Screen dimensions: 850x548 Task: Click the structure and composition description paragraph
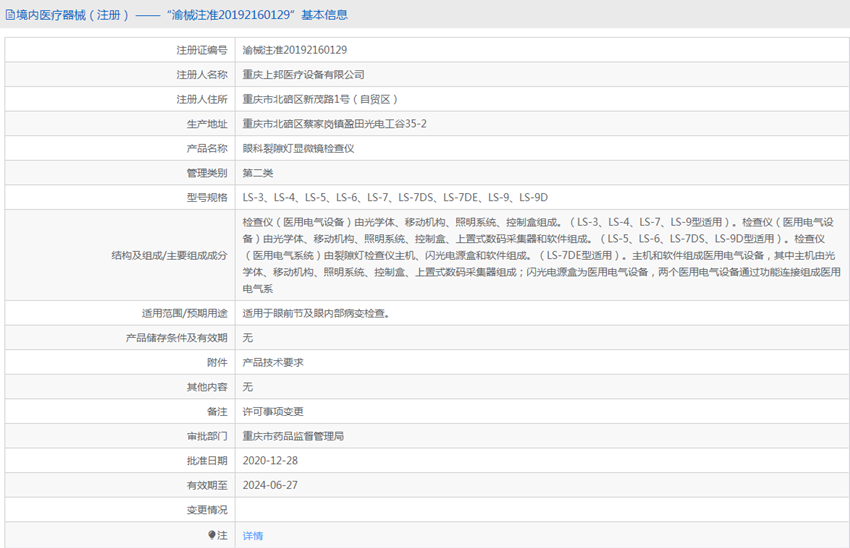tap(541, 255)
